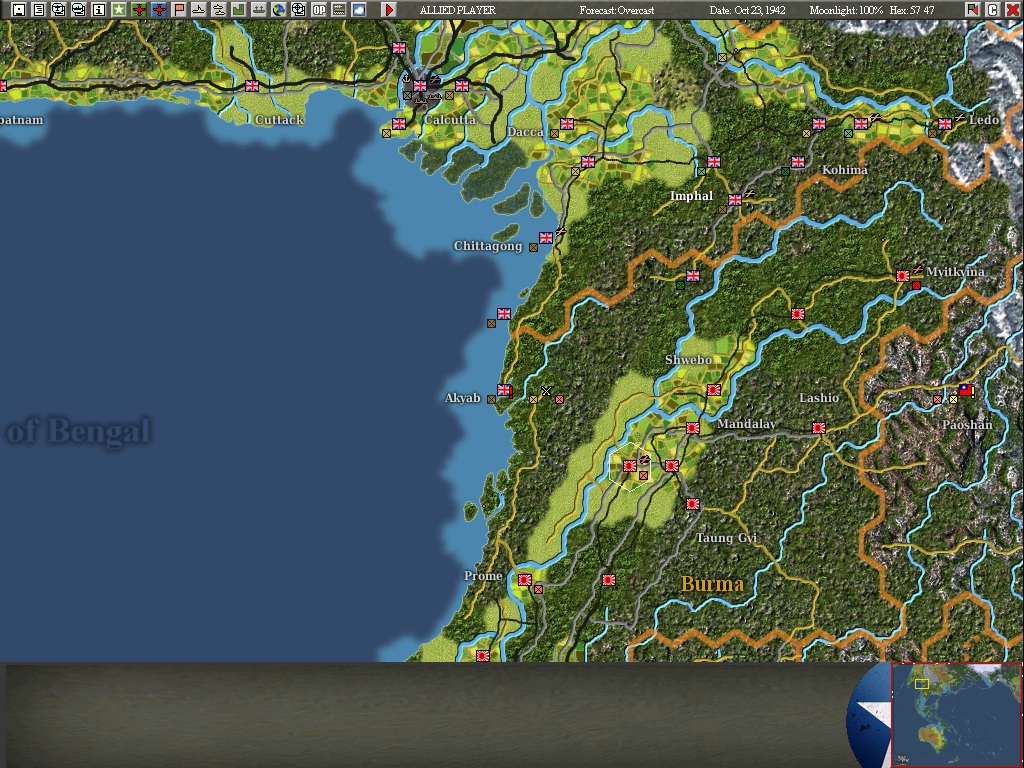Click the world minimap thumbnail
1024x768 pixels.
point(956,715)
